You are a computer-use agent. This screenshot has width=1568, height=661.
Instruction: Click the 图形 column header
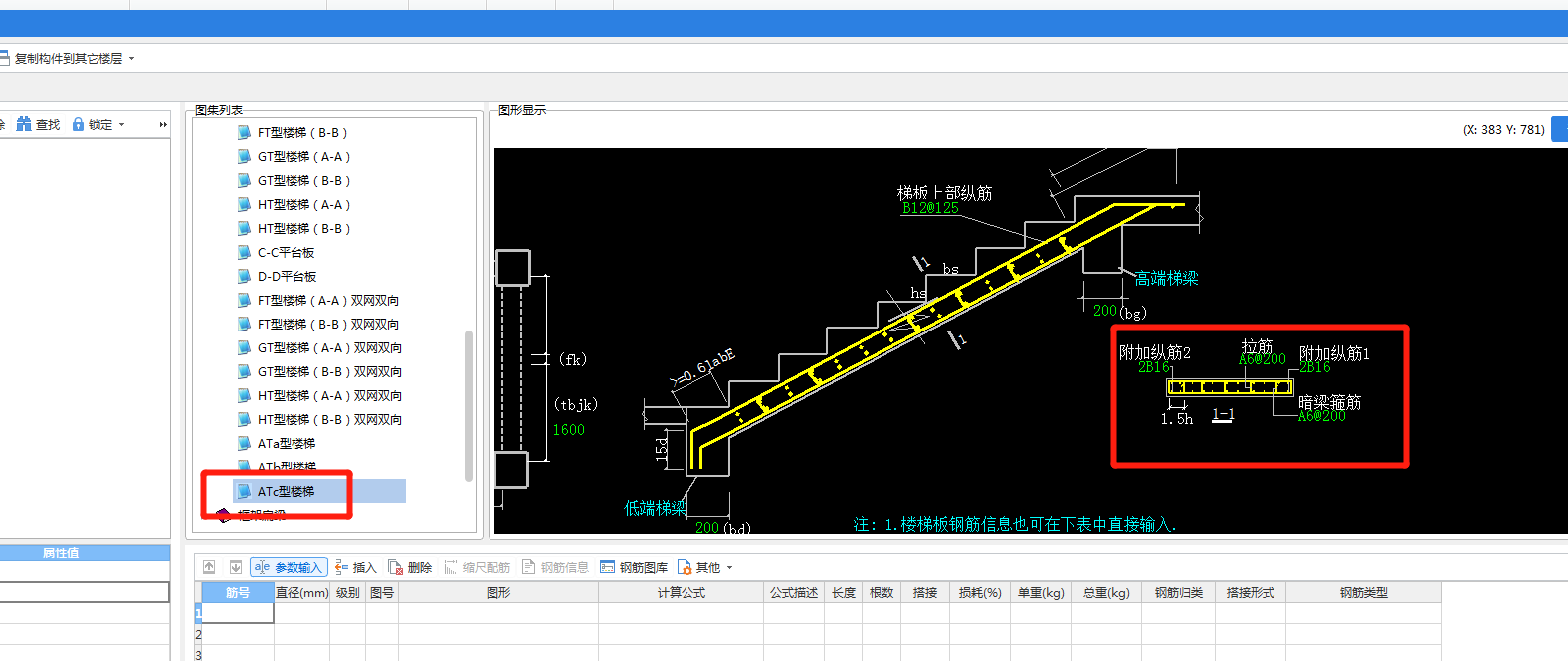498,592
